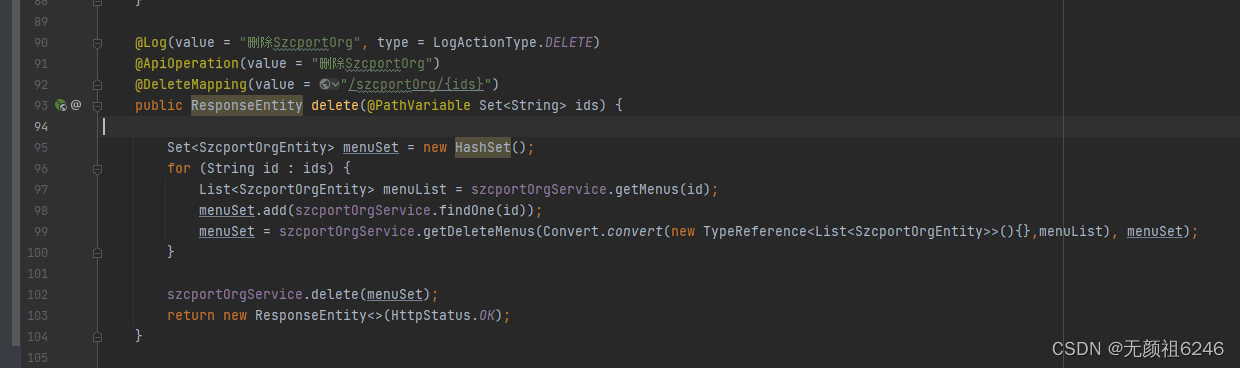Screen dimensions: 1240x368
Task: Click szcportOrgService.delete(menuSet) on line 102
Action: coord(299,294)
